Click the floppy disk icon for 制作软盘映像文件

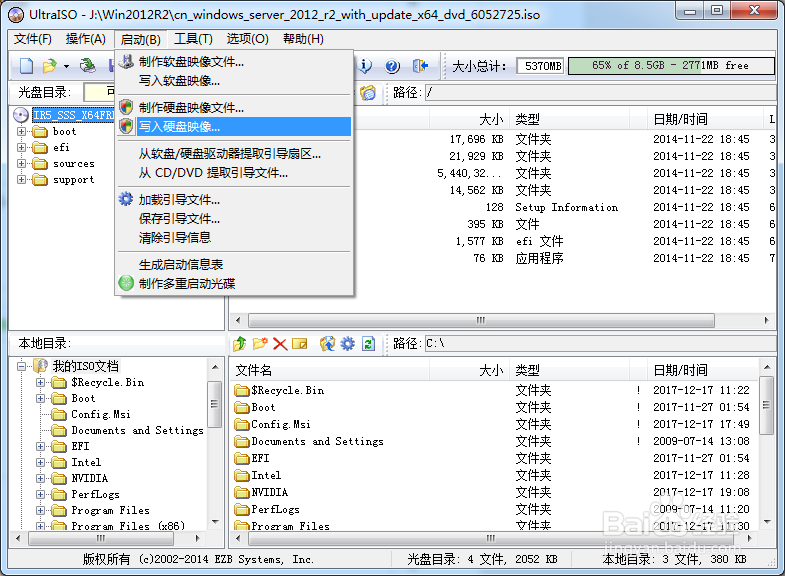[x=126, y=62]
